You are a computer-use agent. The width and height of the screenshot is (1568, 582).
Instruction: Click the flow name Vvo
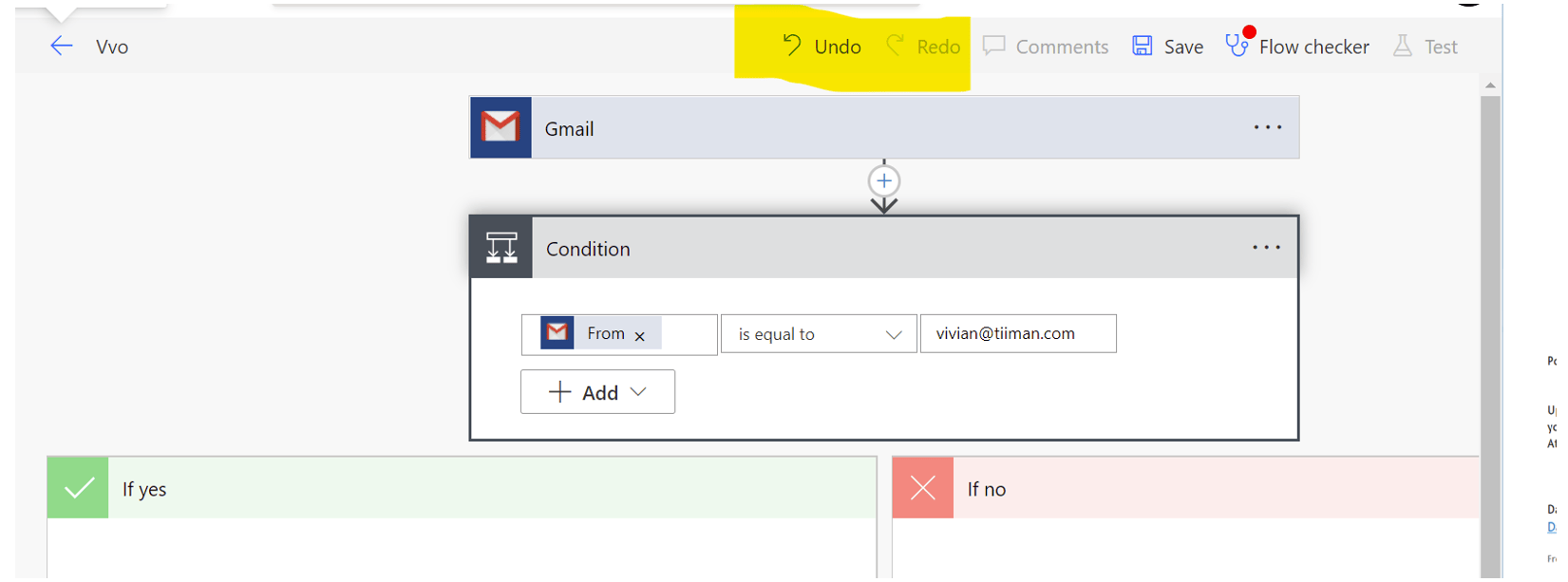(x=112, y=47)
